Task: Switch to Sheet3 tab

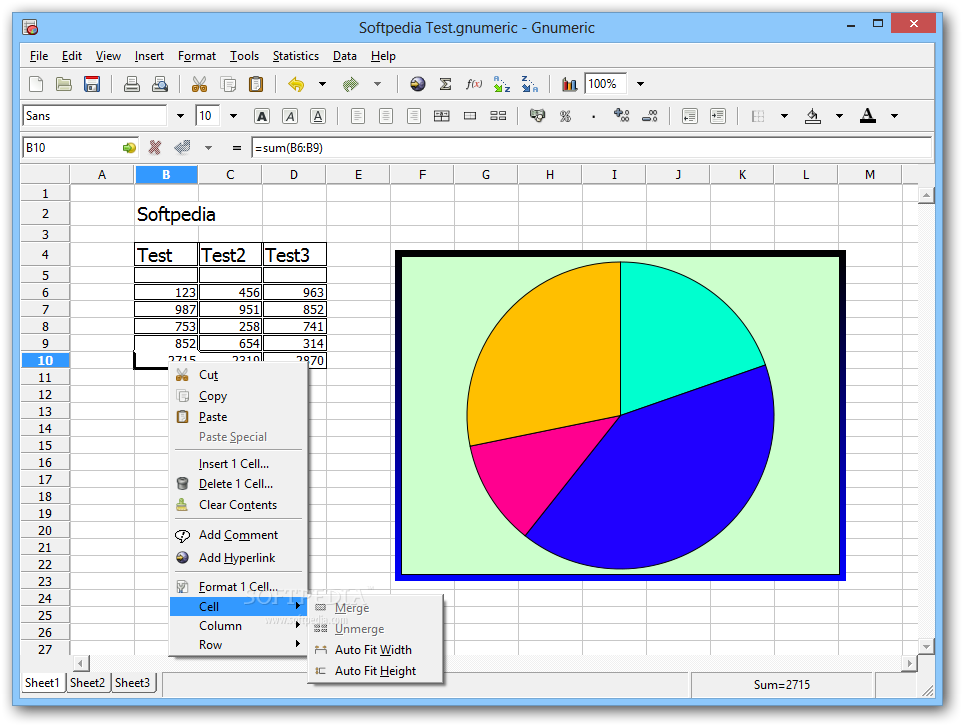Action: 133,683
